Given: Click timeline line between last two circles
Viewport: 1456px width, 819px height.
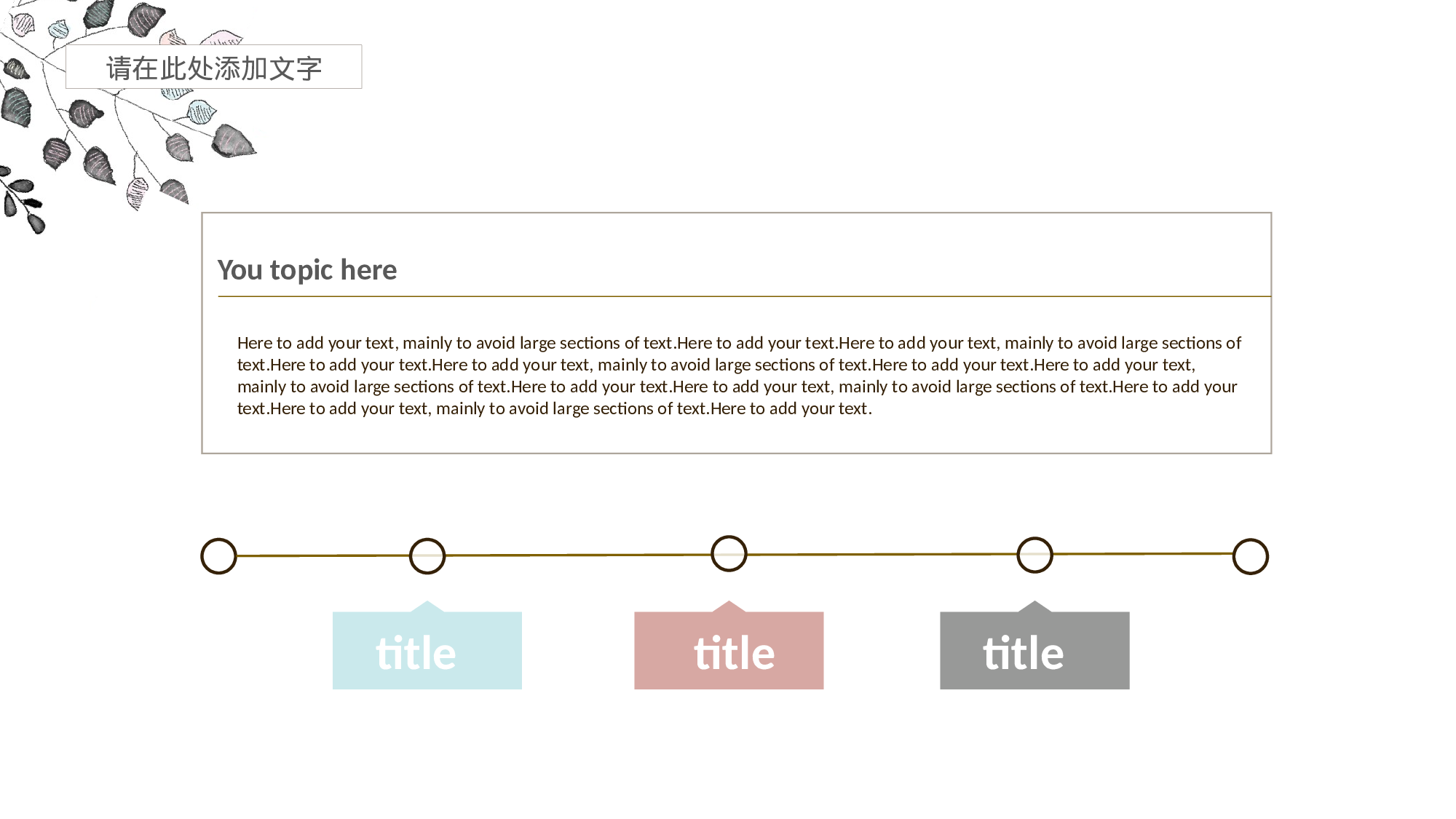Looking at the screenshot, I should point(1143,553).
